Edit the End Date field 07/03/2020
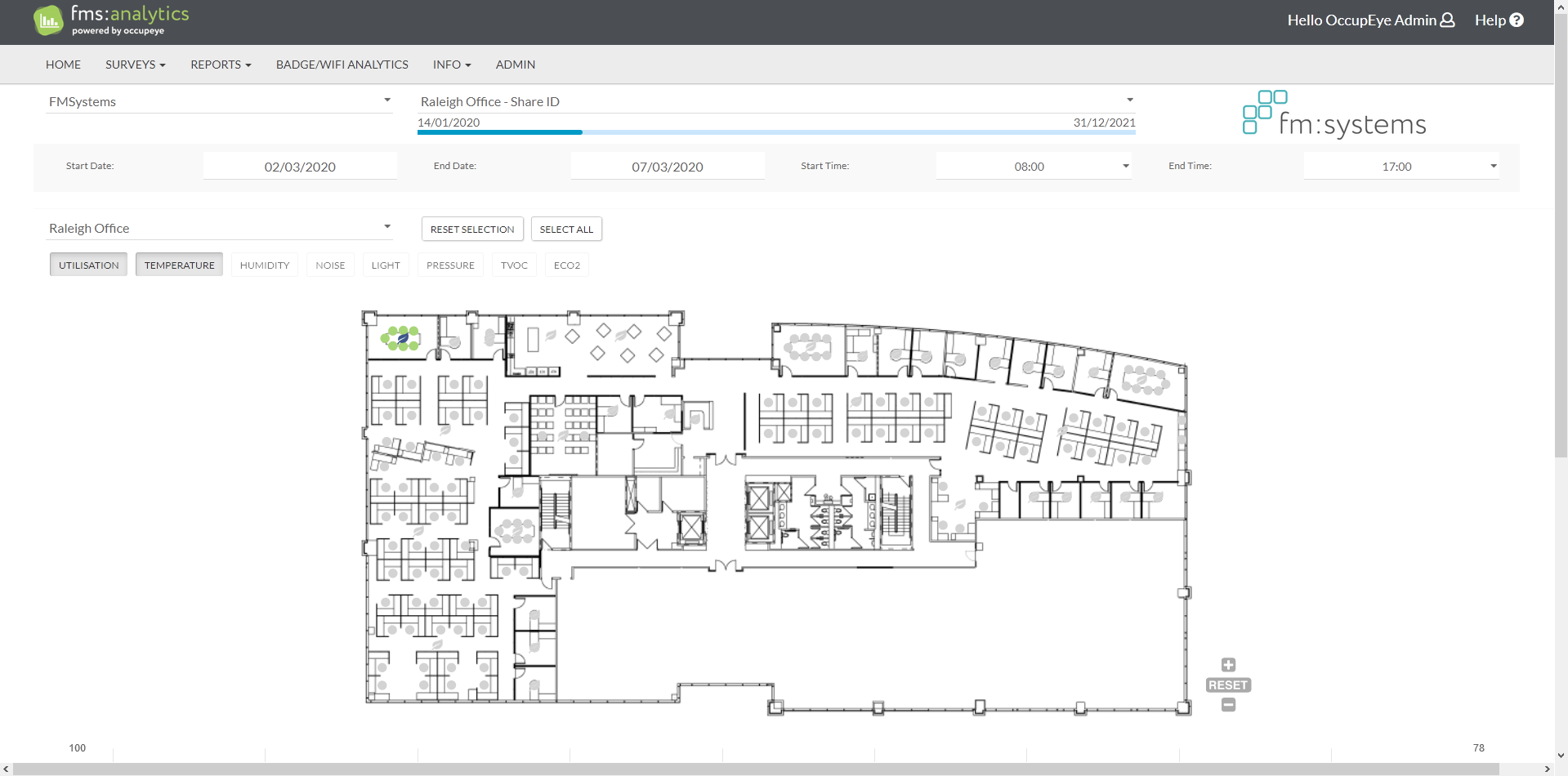The height and width of the screenshot is (776, 1568). coord(668,166)
